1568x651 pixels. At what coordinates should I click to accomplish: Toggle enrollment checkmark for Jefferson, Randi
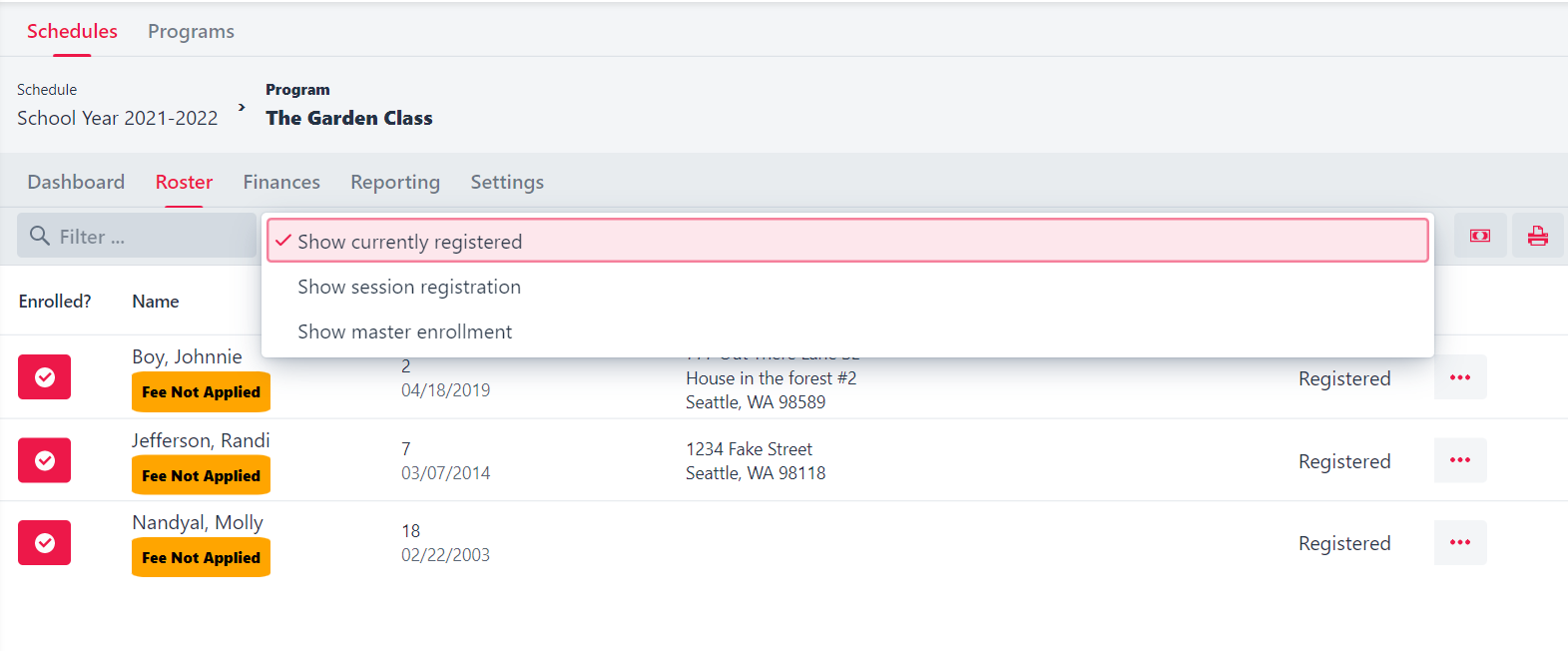click(x=44, y=459)
